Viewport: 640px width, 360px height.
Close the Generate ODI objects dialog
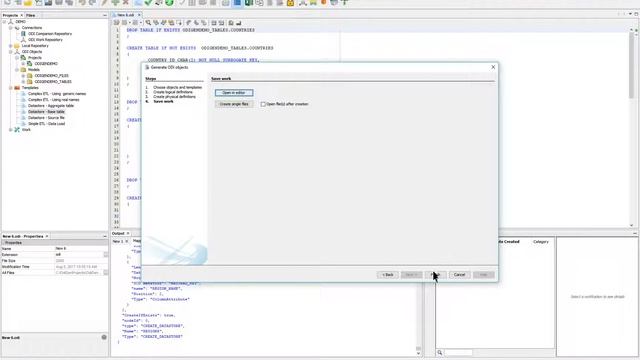pyautogui.click(x=493, y=67)
